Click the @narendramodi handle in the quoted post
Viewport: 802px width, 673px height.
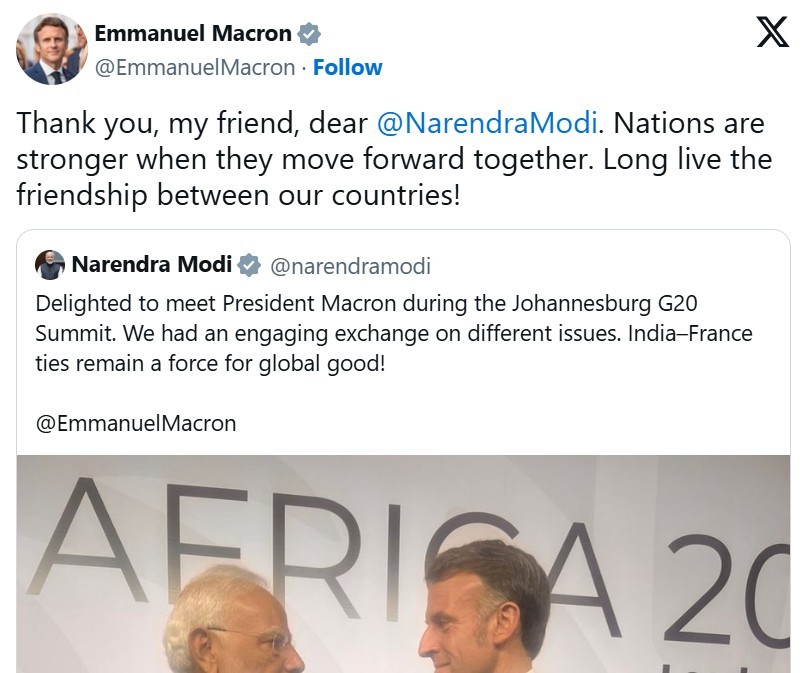350,267
